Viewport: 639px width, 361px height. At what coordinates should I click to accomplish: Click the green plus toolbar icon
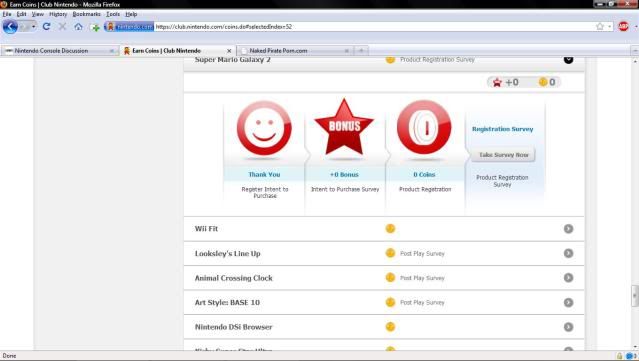[95, 27]
